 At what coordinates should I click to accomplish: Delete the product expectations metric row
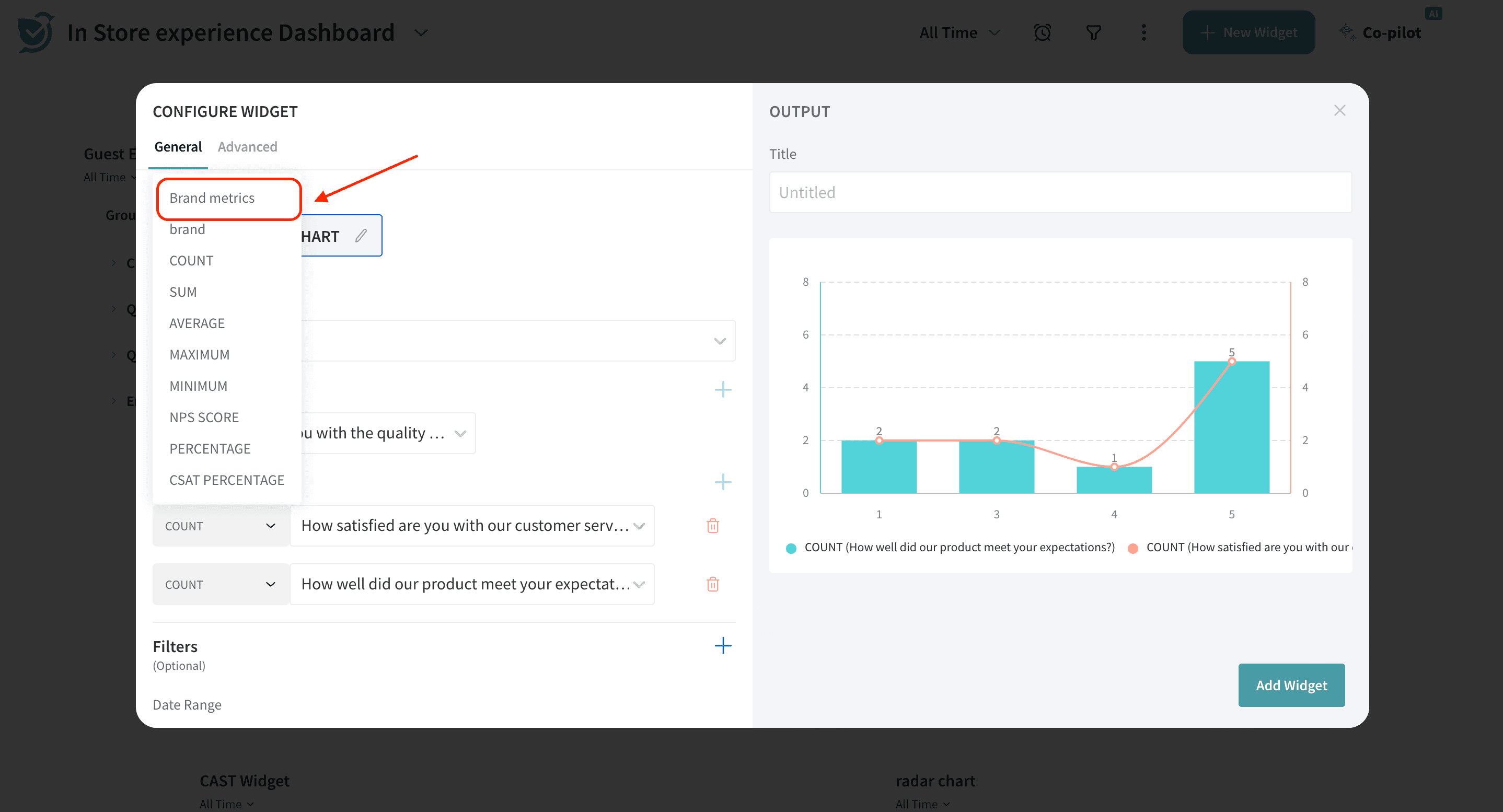click(x=712, y=584)
